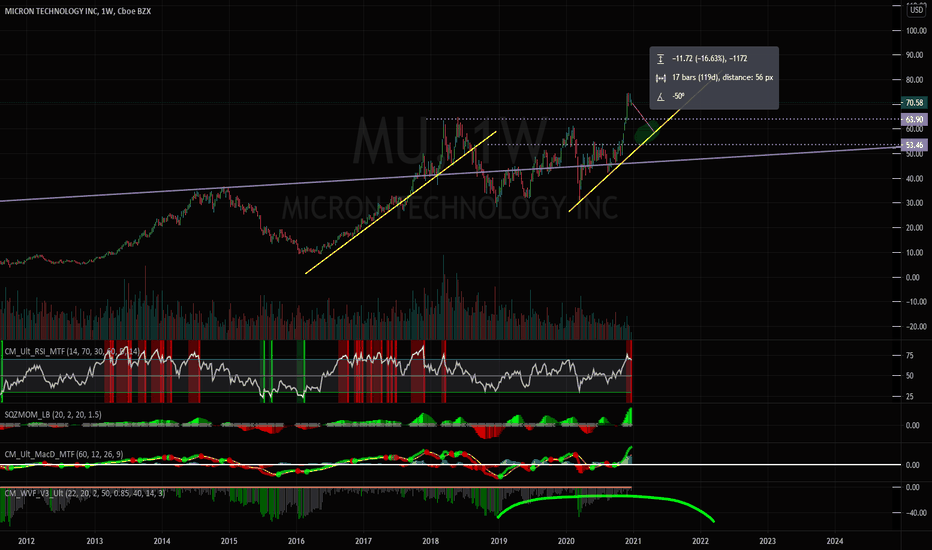Click the 40.00 price scale label
Screen dimensions: 932x550
[x=914, y=178]
